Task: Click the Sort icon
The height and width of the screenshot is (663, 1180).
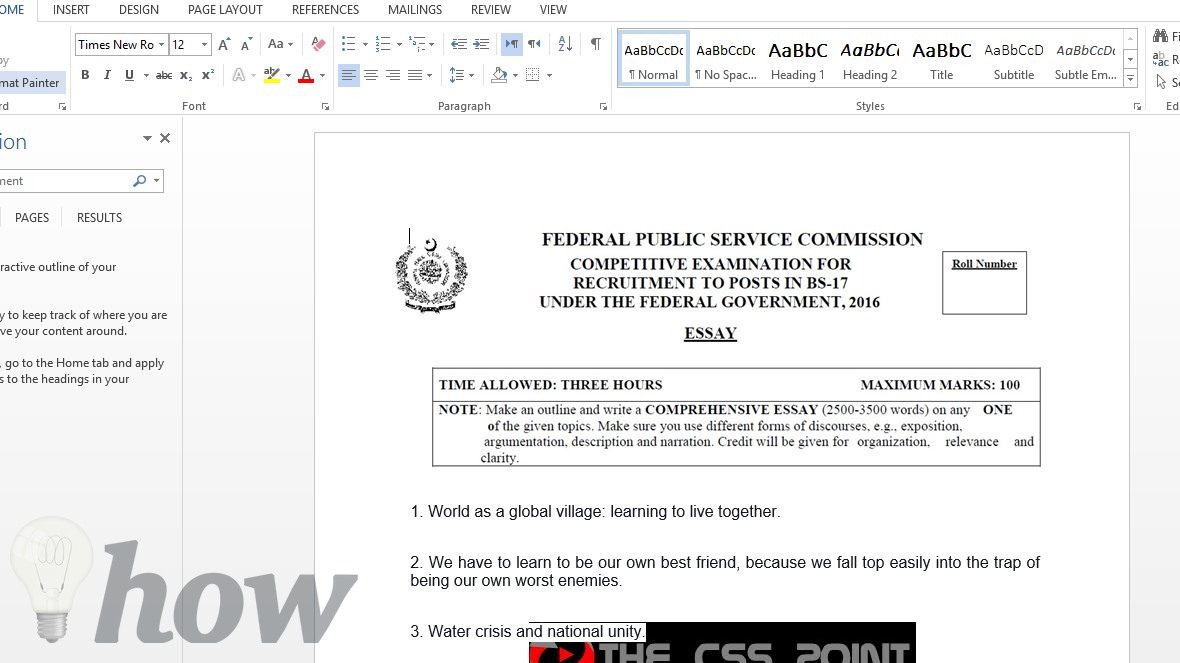Action: [565, 44]
